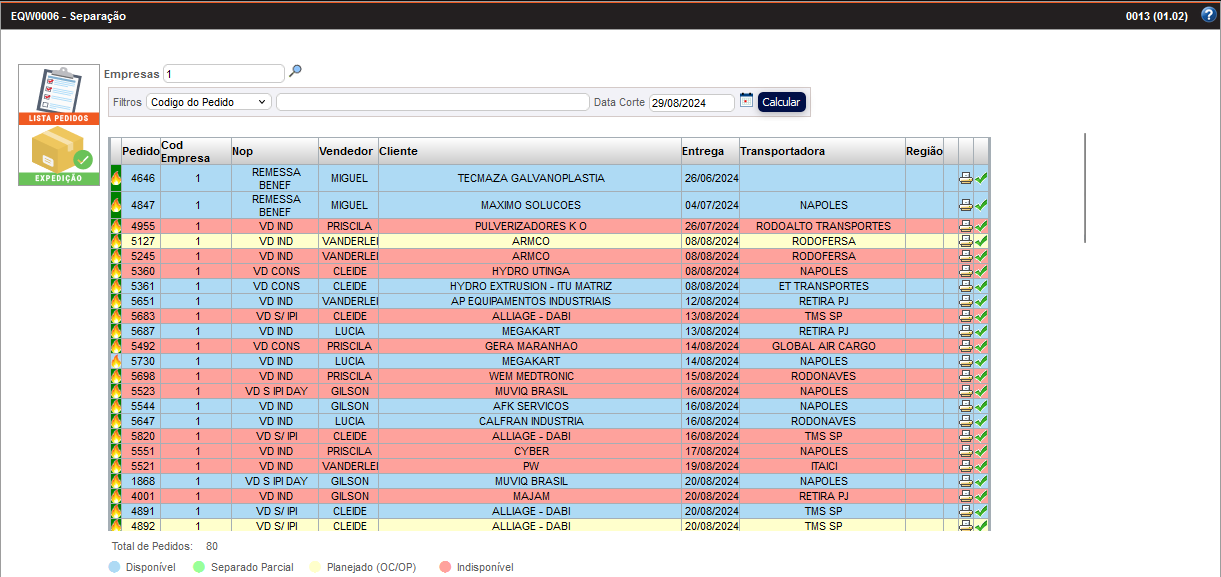Click the magnifier search icon beside Empresas
The image size is (1221, 577).
[295, 72]
